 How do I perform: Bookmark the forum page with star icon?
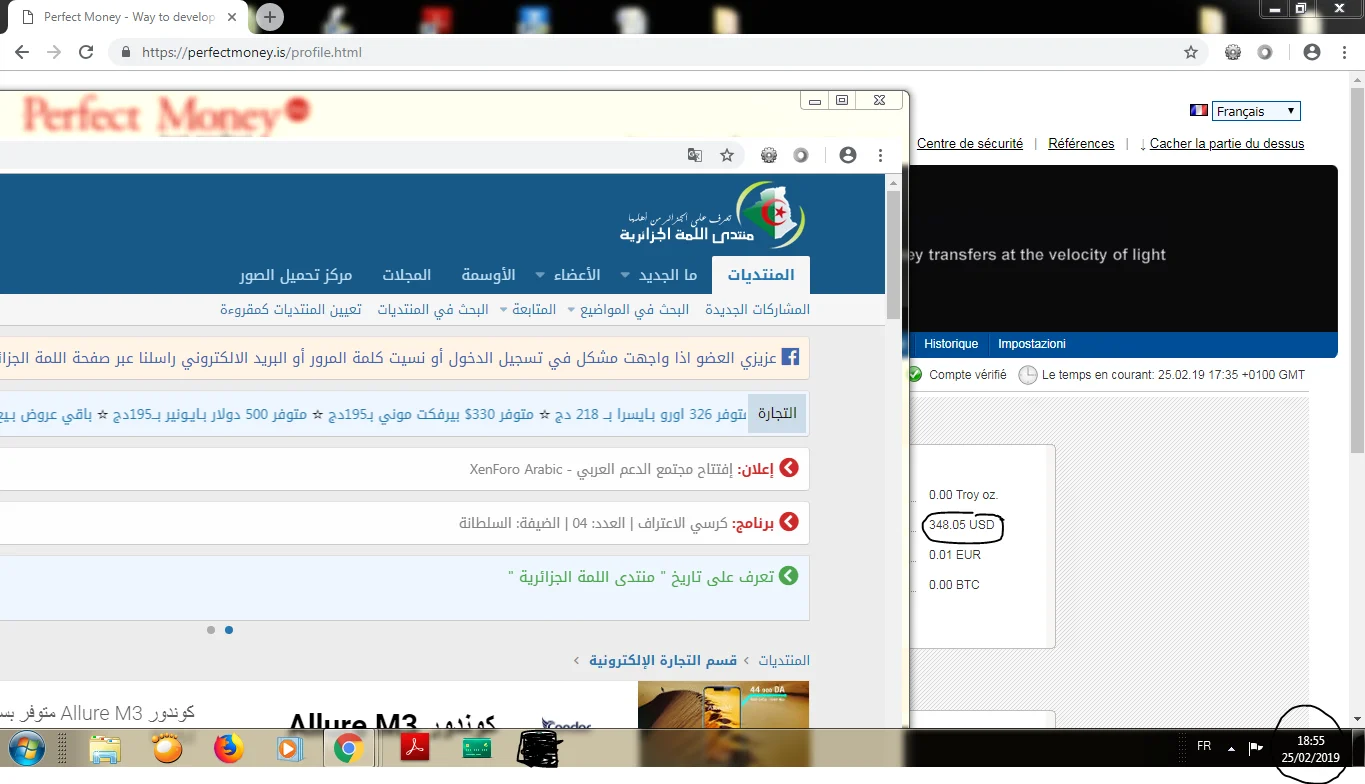(x=727, y=155)
